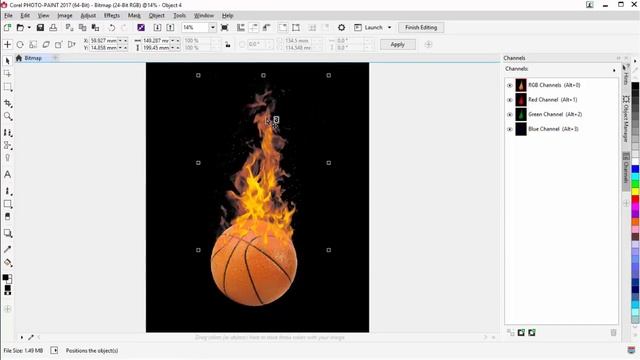
Task: Select the Fill bucket tool
Action: click(7, 262)
